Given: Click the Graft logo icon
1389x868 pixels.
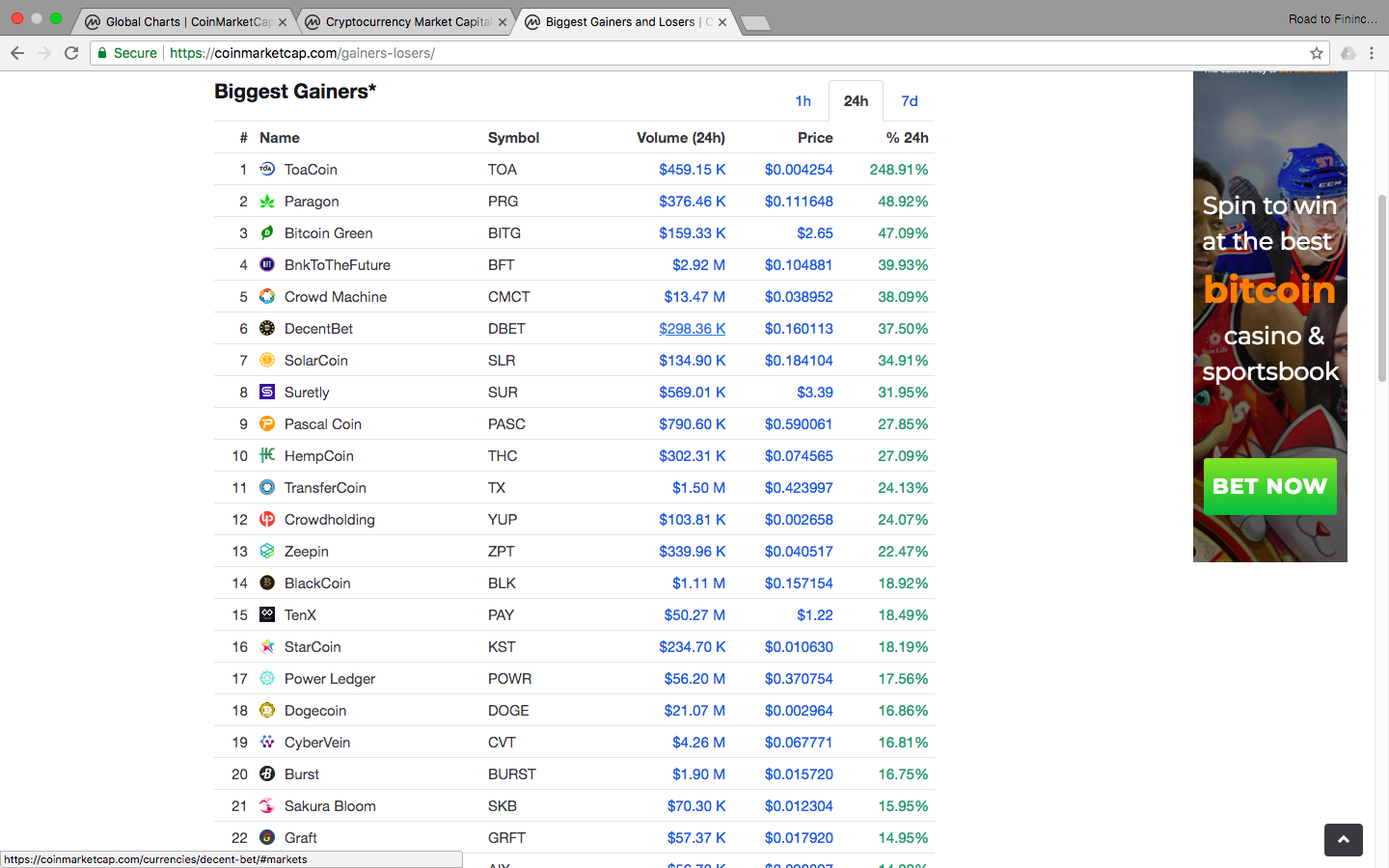Looking at the screenshot, I should click(267, 837).
